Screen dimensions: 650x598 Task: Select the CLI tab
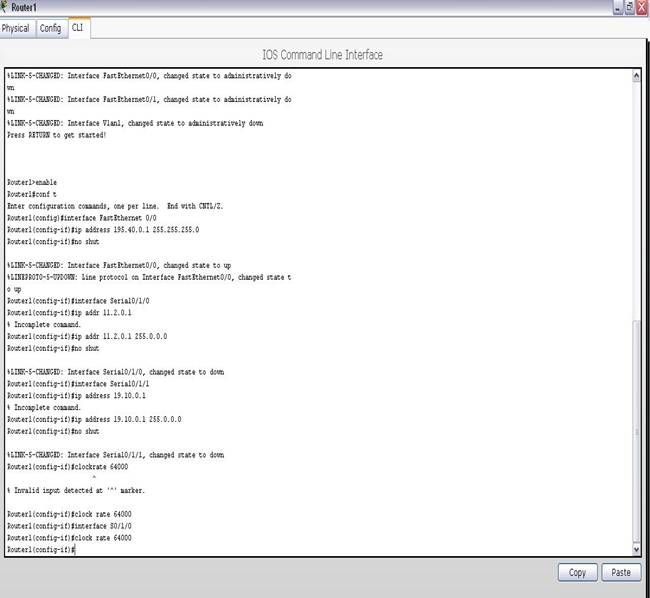[78, 28]
